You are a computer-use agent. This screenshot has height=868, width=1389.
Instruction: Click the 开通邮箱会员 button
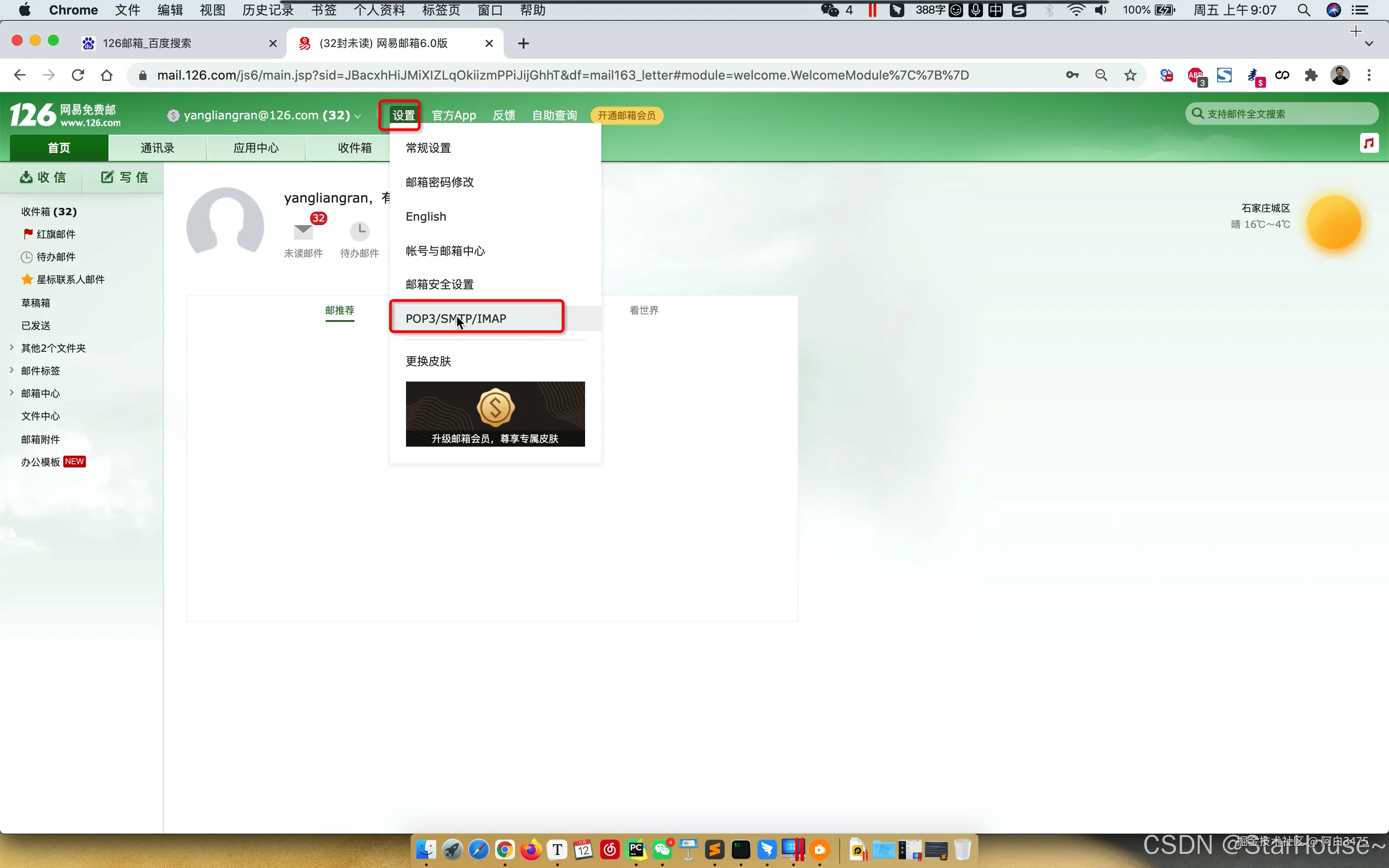(626, 115)
